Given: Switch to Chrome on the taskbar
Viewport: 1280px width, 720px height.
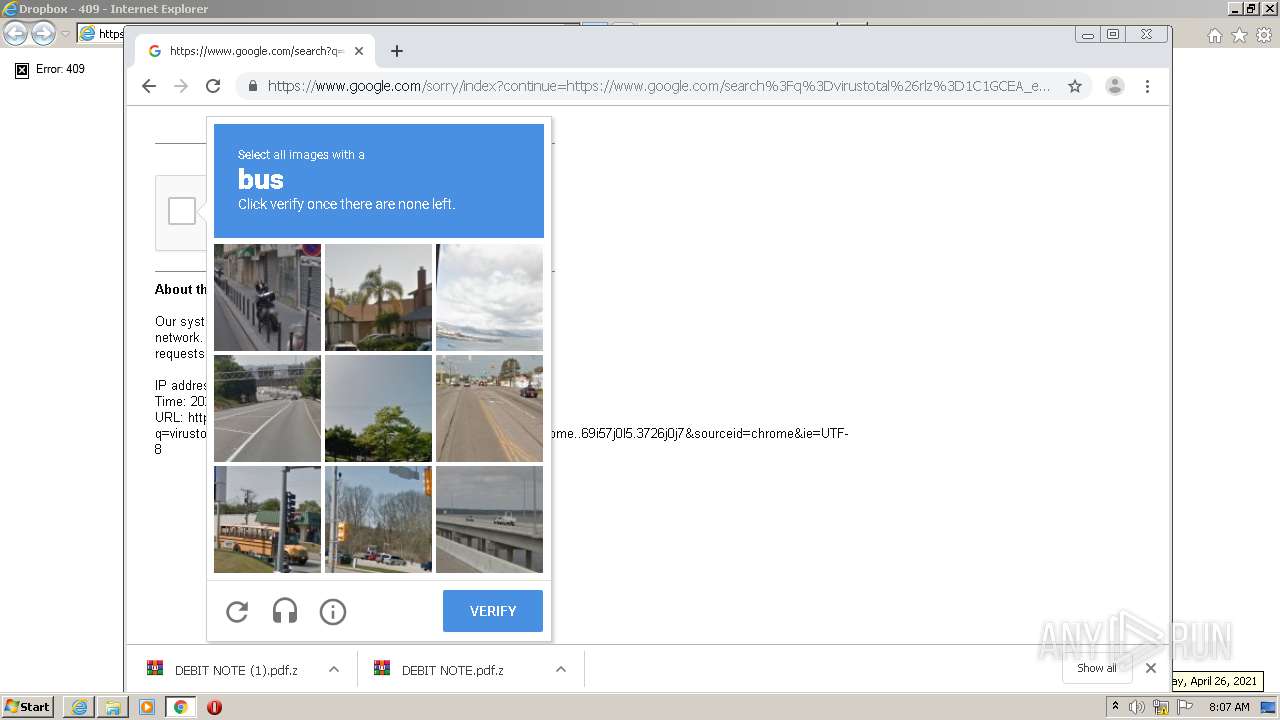Looking at the screenshot, I should point(181,707).
